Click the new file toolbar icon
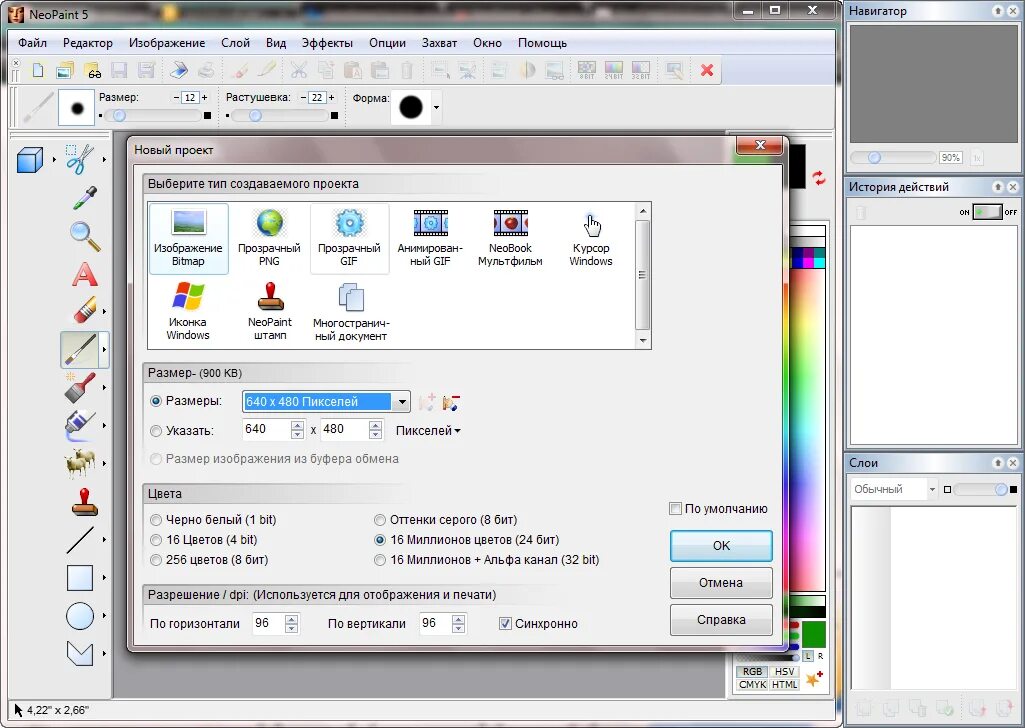The width and height of the screenshot is (1025, 728). click(38, 70)
